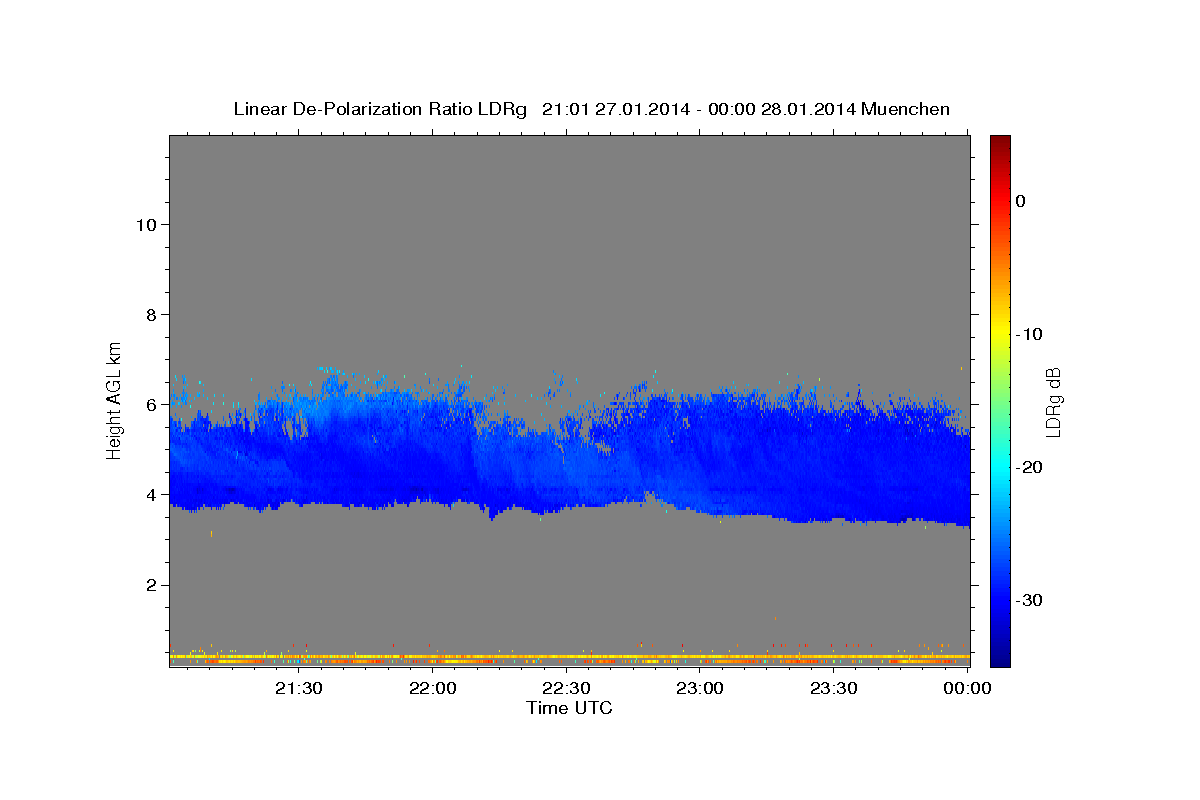Click the dark blue bottom of the colorbar
Viewport: 1200px width, 800px height.
[x=1000, y=655]
